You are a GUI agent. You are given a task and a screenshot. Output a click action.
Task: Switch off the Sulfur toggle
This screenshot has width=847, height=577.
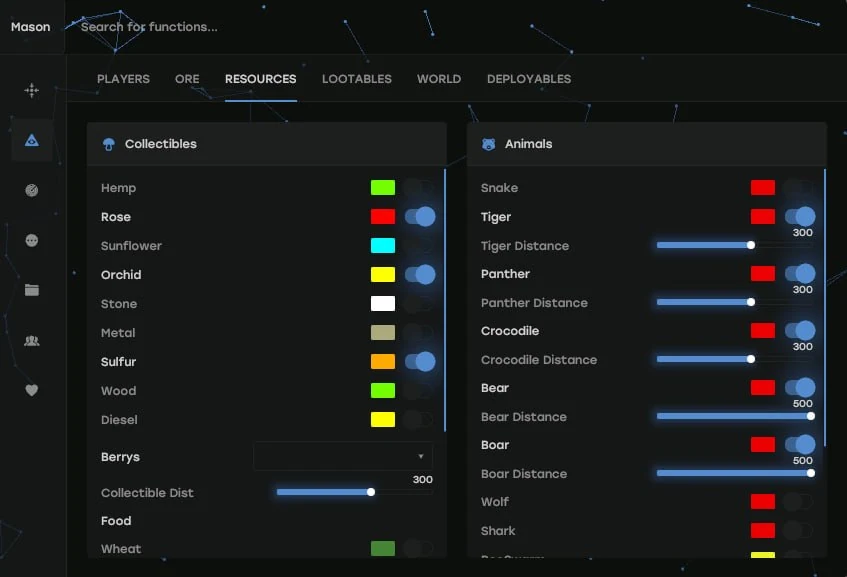tap(420, 361)
